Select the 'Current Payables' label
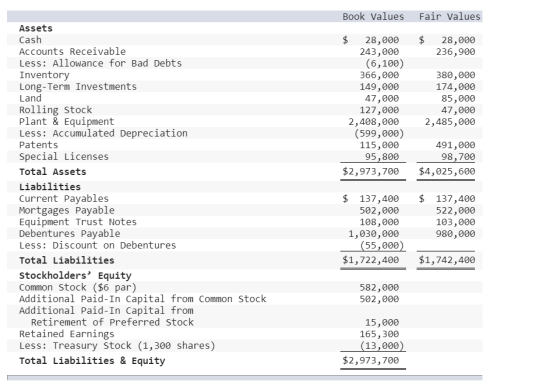 [x=64, y=199]
